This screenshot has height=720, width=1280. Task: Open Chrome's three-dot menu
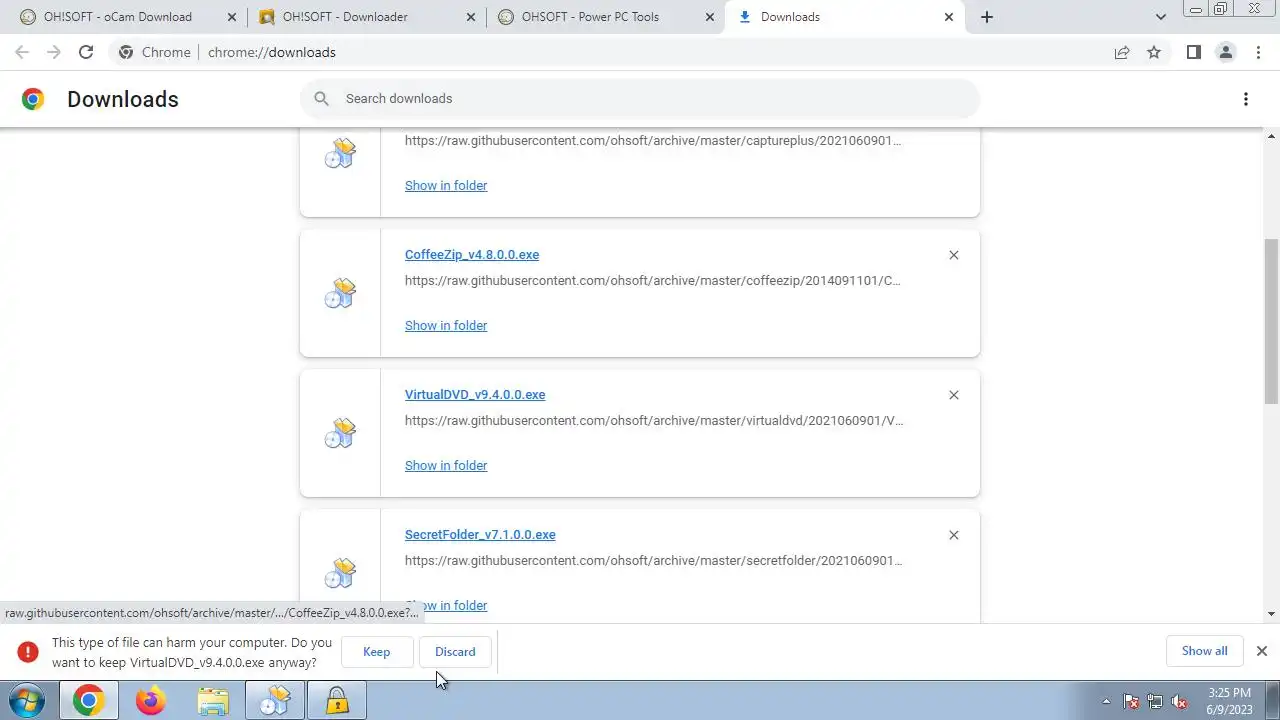point(1258,52)
